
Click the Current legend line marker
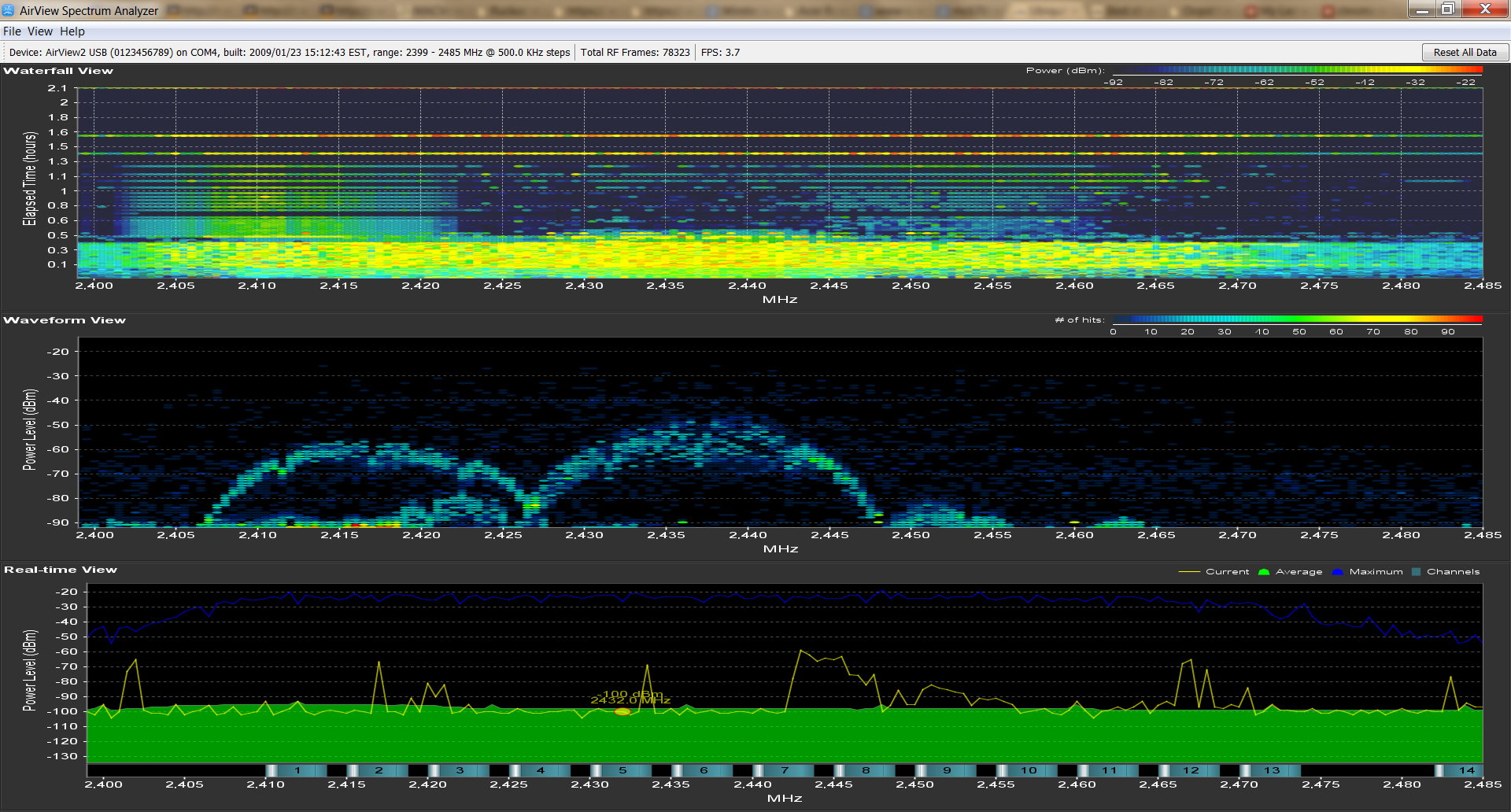(1188, 572)
